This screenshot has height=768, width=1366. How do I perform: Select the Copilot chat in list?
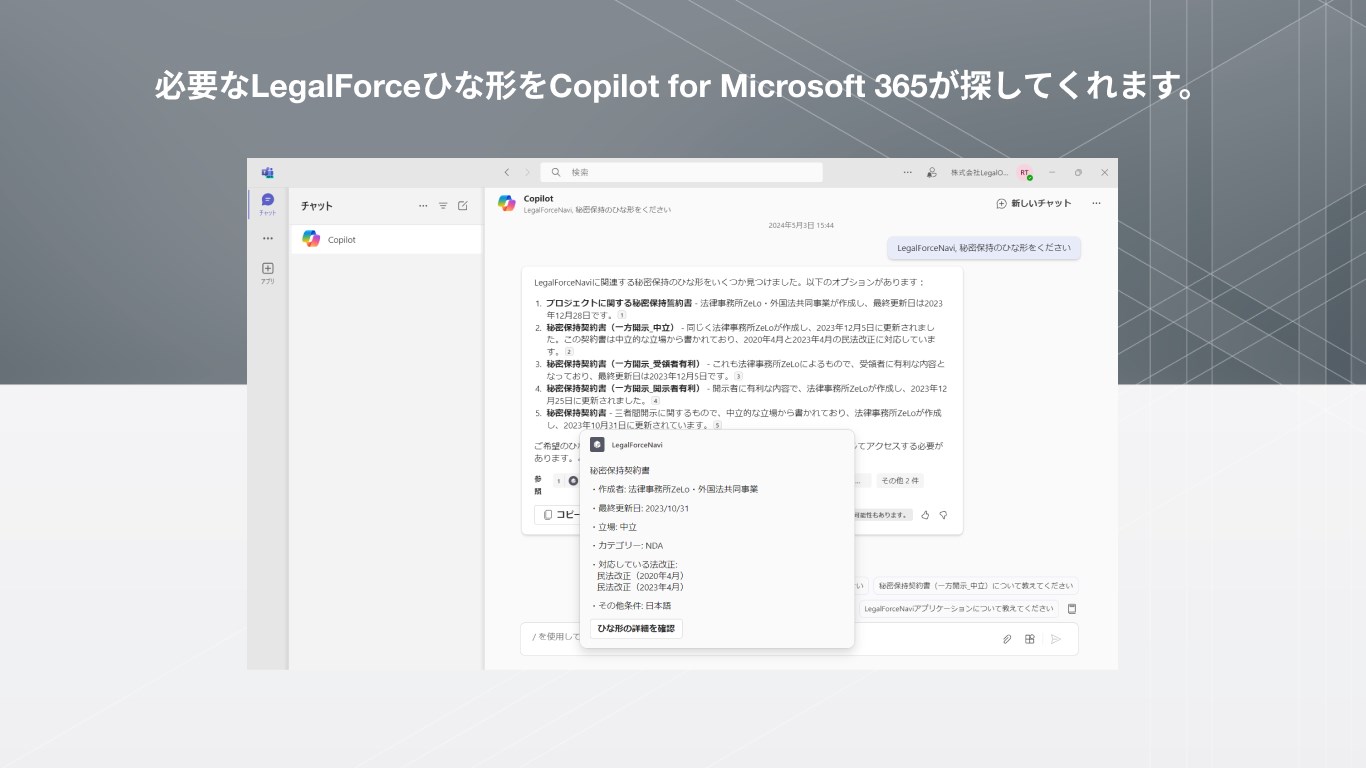[385, 239]
